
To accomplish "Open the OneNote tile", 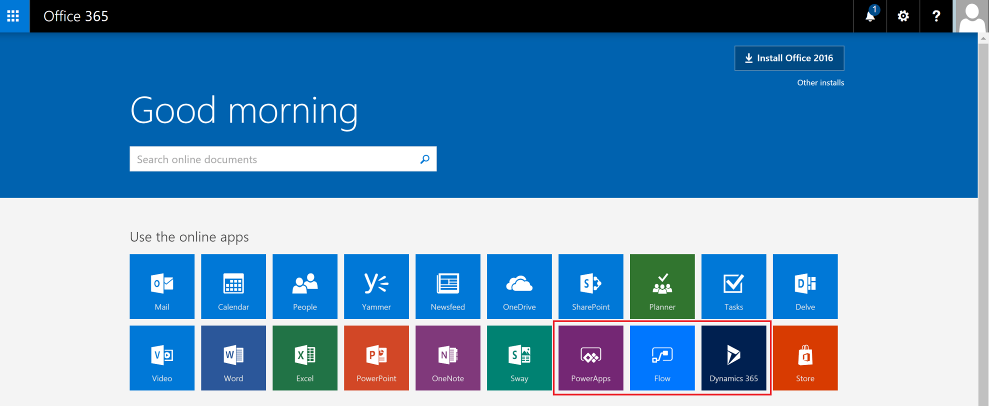I will click(x=448, y=358).
